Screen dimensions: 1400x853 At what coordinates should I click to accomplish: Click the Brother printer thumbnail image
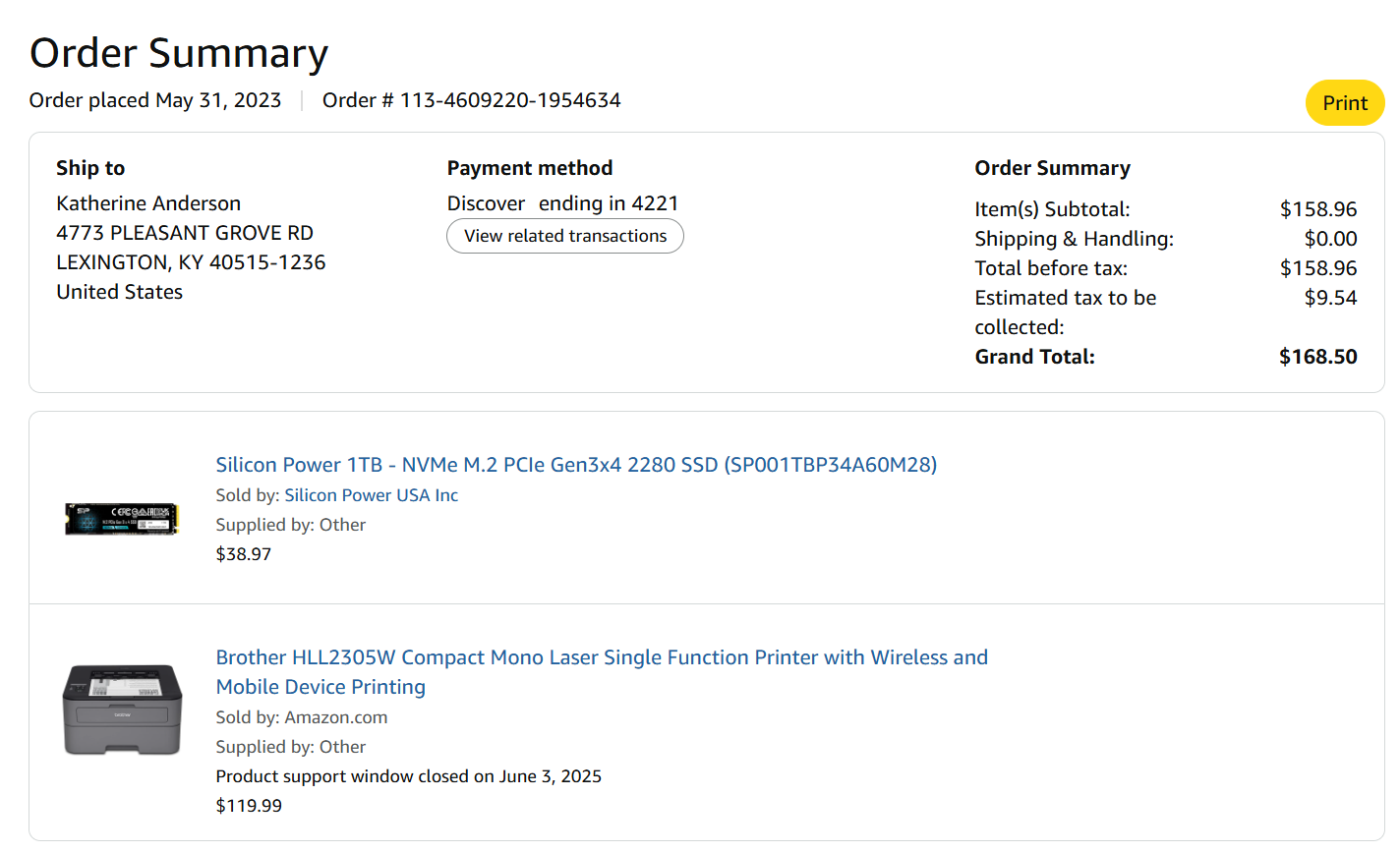point(122,709)
